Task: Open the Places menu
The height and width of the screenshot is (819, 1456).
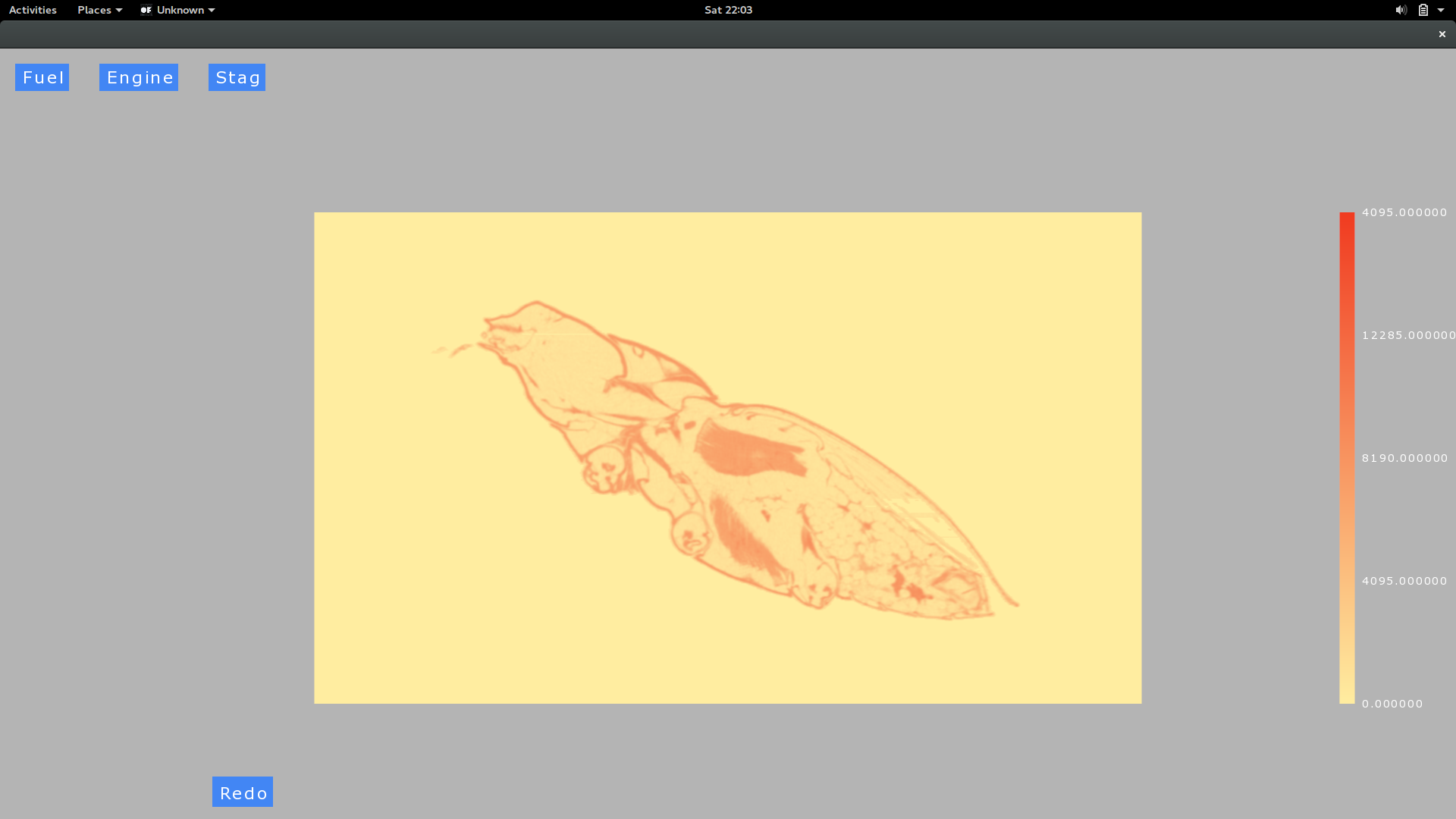Action: [95, 10]
